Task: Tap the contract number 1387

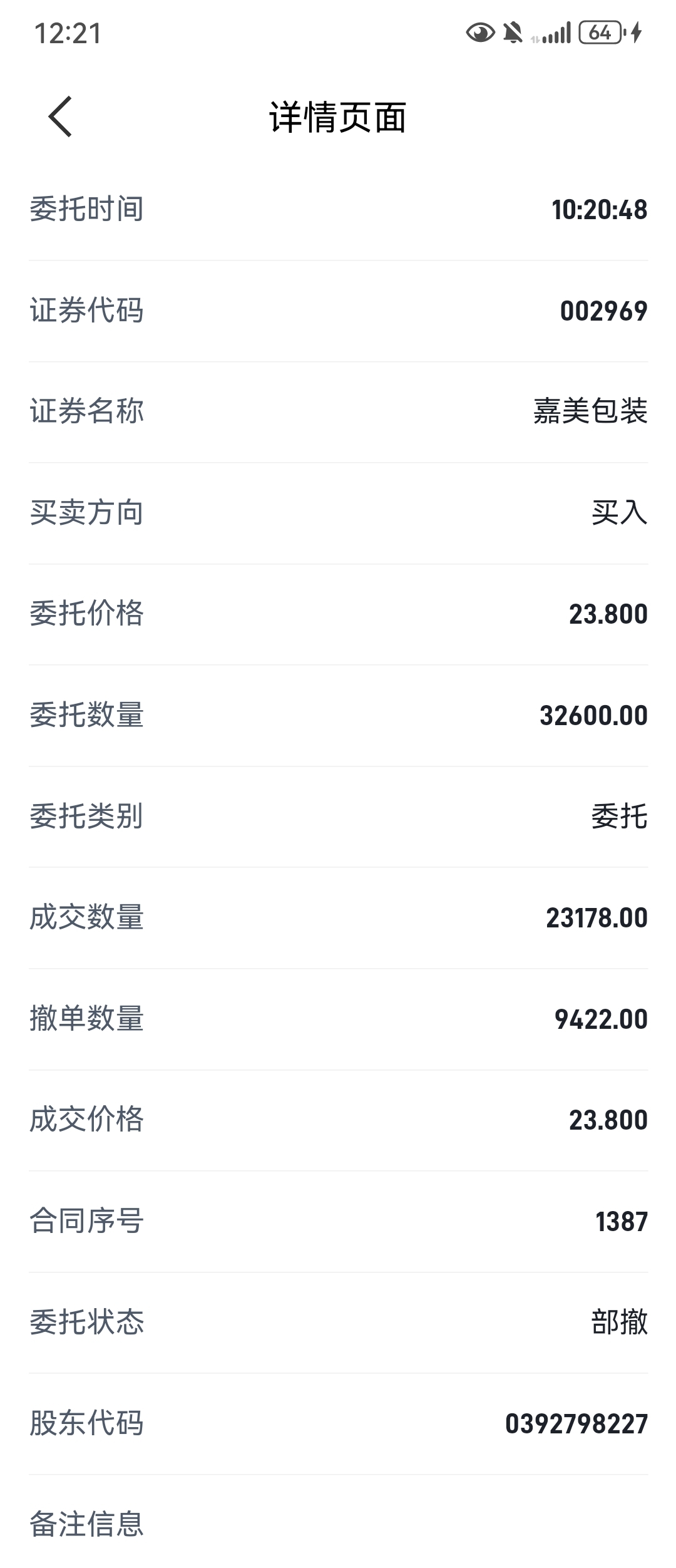Action: click(x=621, y=1222)
